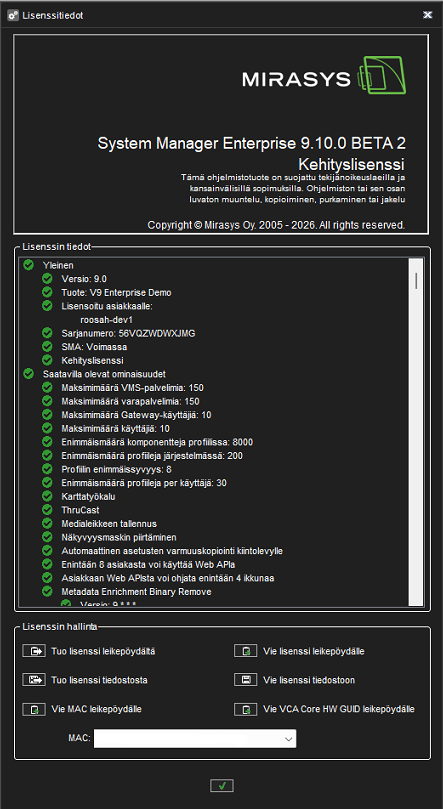The width and height of the screenshot is (443, 809).
Task: Click the check icon beside Sarjanumero row
Action: click(x=47, y=333)
